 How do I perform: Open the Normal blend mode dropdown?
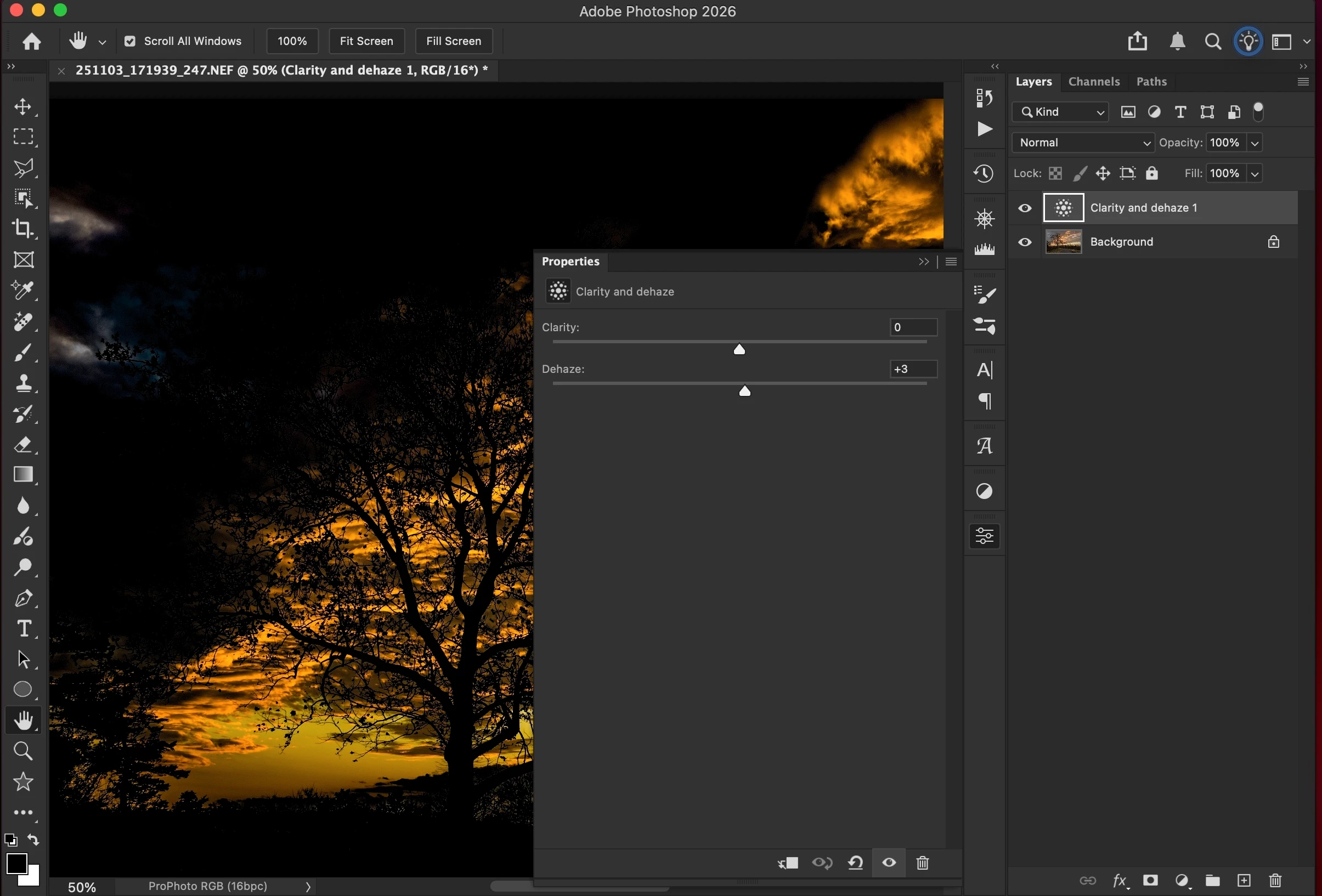click(1082, 142)
